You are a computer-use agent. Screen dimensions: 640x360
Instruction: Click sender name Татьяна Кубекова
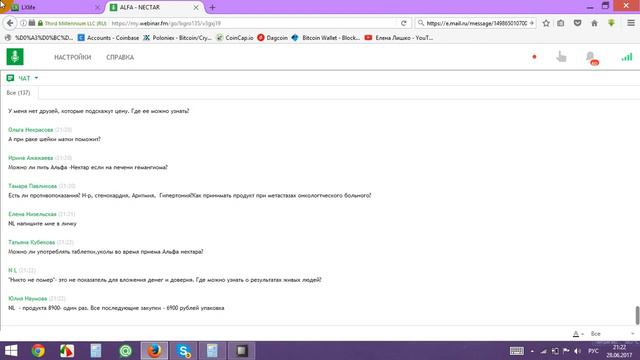click(x=31, y=242)
